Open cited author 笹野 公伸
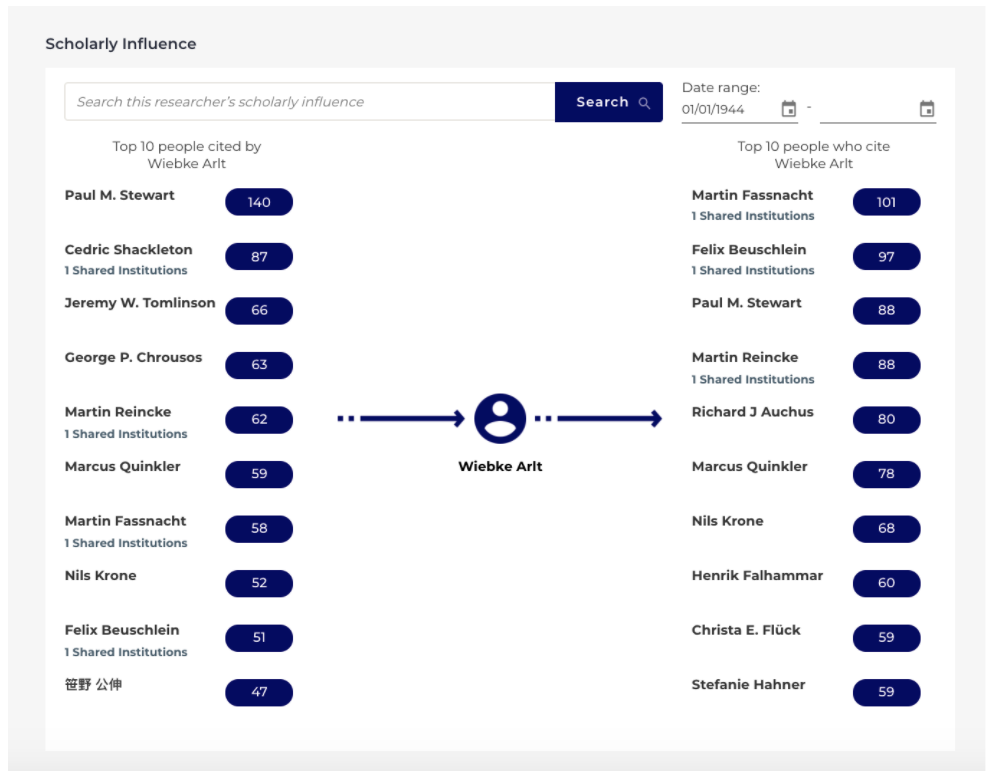The height and width of the screenshot is (778, 996). tap(93, 685)
